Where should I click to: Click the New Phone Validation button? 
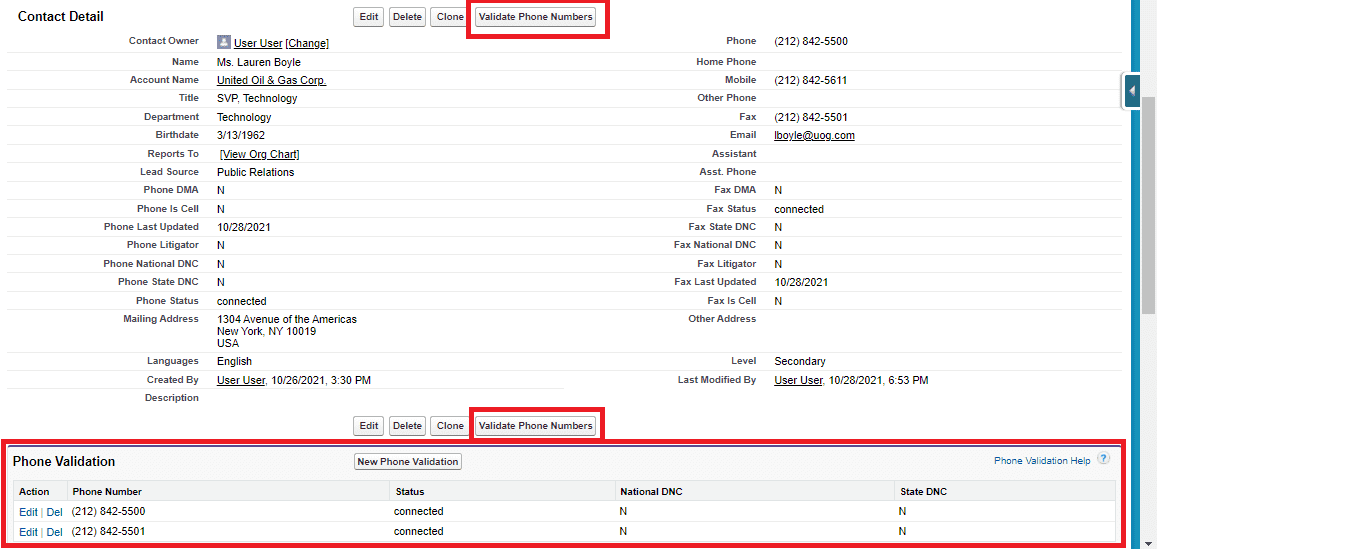(x=408, y=462)
